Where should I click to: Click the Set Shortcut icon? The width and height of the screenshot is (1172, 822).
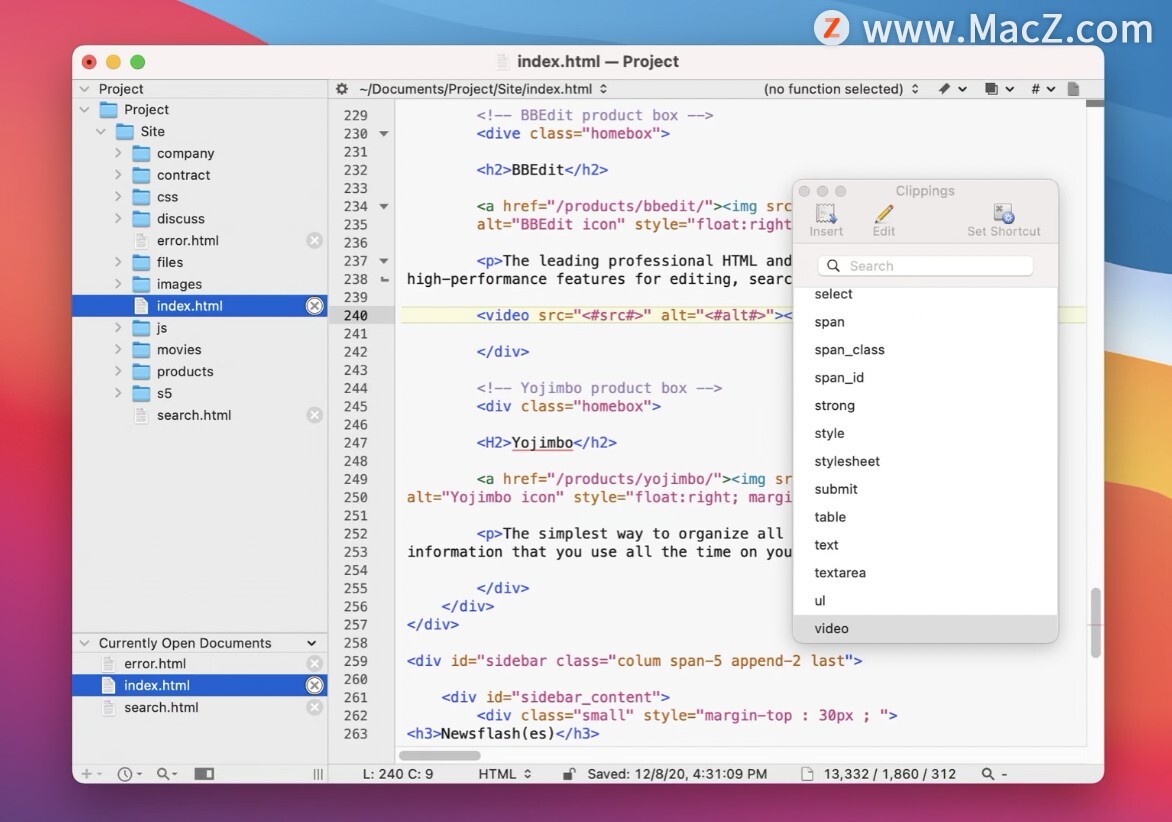tap(1003, 214)
